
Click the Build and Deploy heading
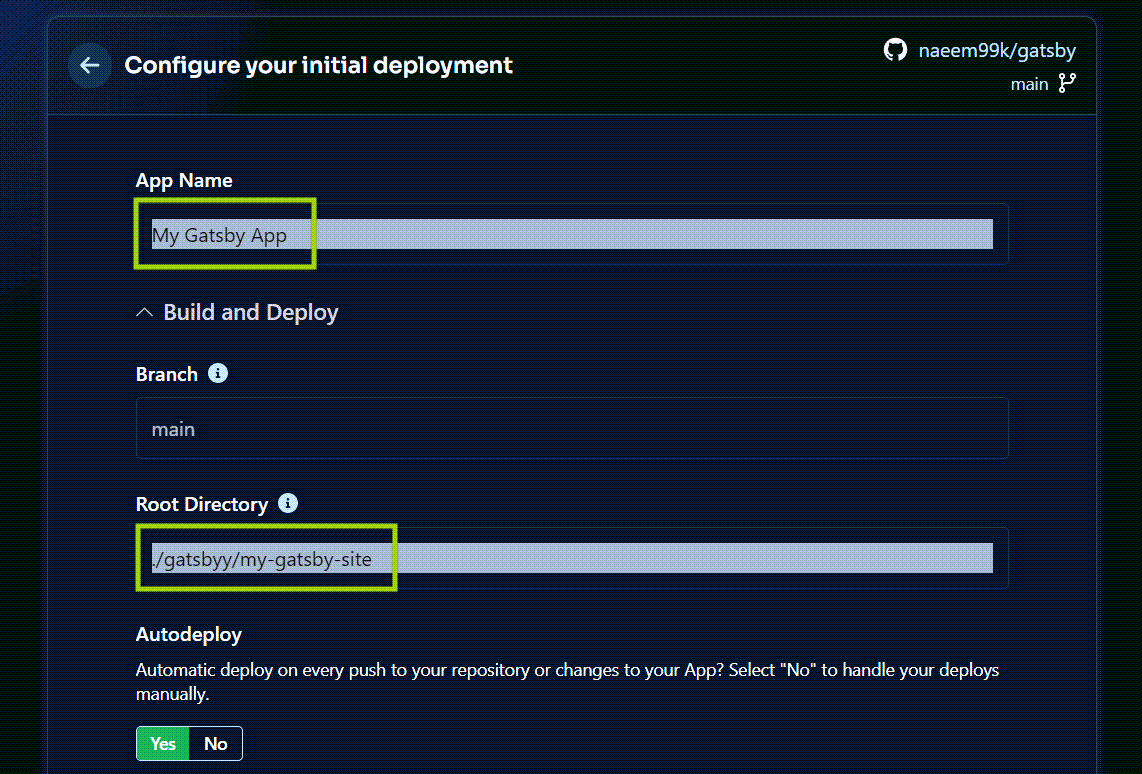250,311
